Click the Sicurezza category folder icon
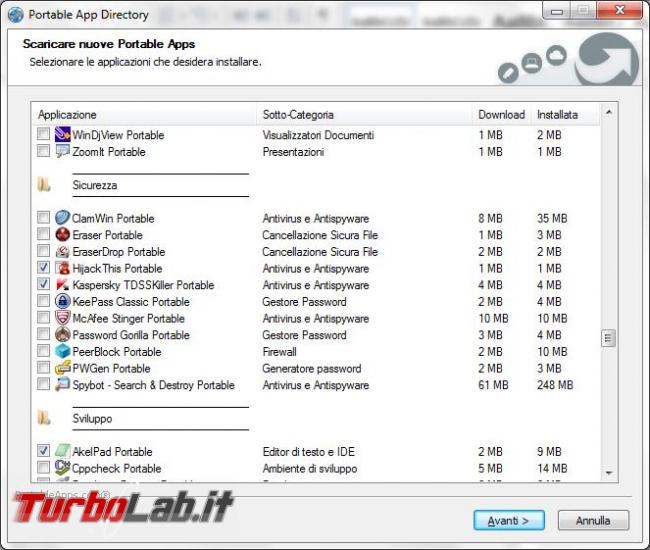This screenshot has width=650, height=550. [44, 185]
